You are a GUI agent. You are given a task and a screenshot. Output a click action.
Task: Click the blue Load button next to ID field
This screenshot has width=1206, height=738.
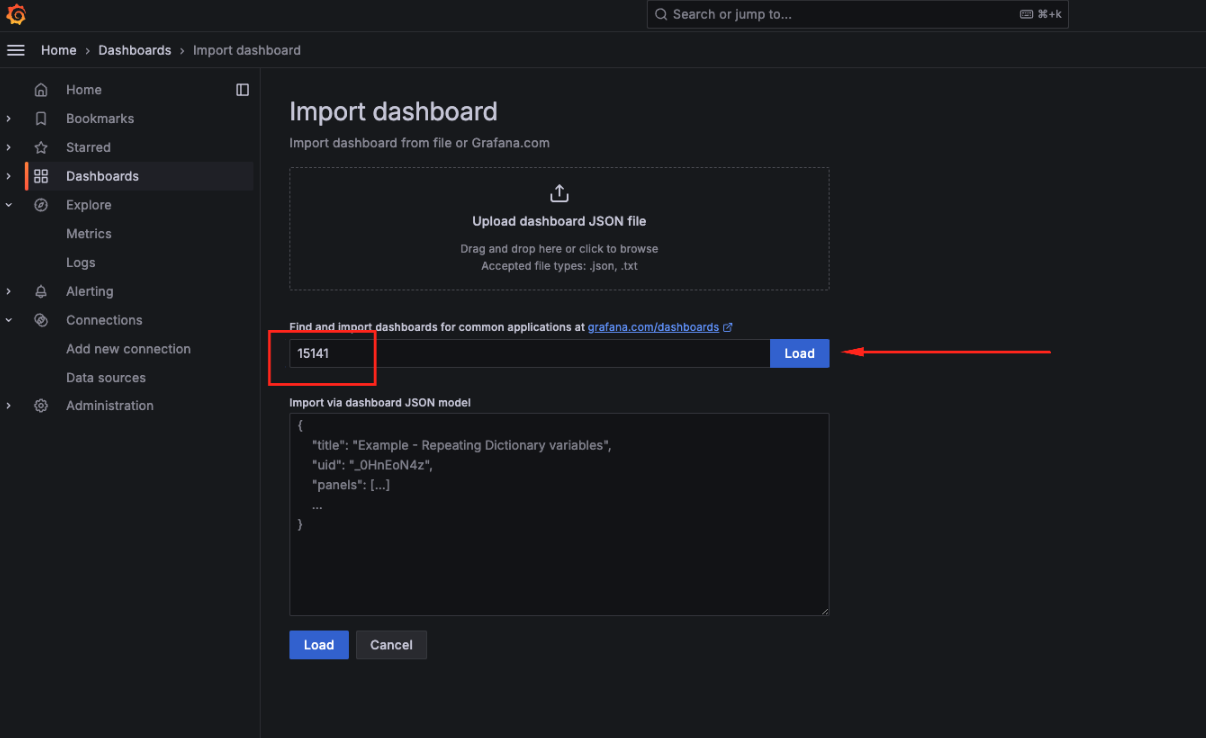pos(799,353)
